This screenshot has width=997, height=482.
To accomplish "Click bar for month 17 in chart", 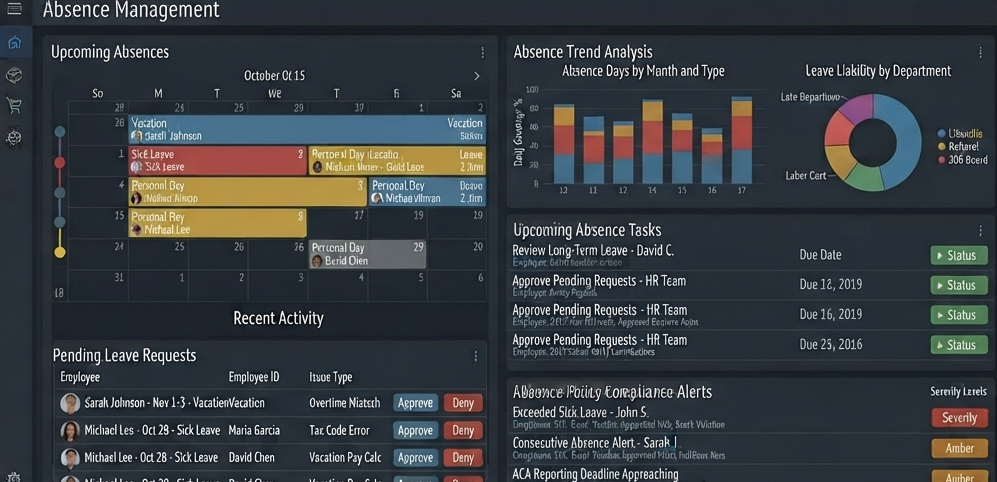I will click(x=741, y=140).
